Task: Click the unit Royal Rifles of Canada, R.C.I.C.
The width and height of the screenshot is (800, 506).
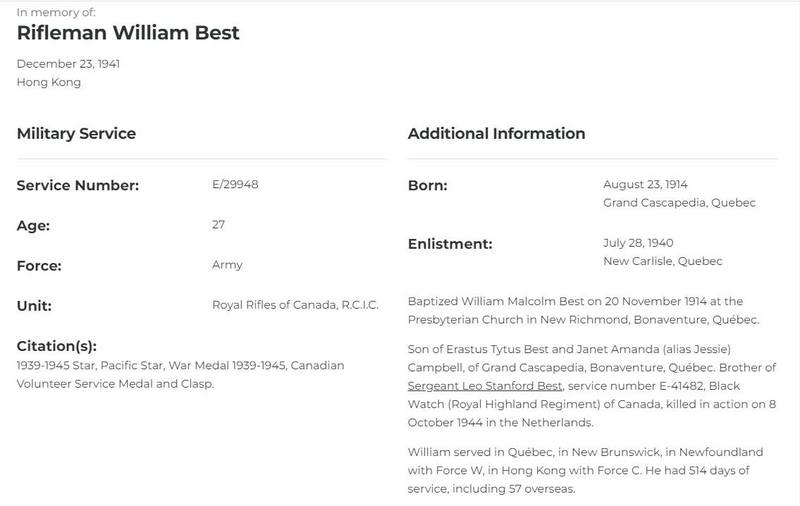Action: tap(295, 305)
